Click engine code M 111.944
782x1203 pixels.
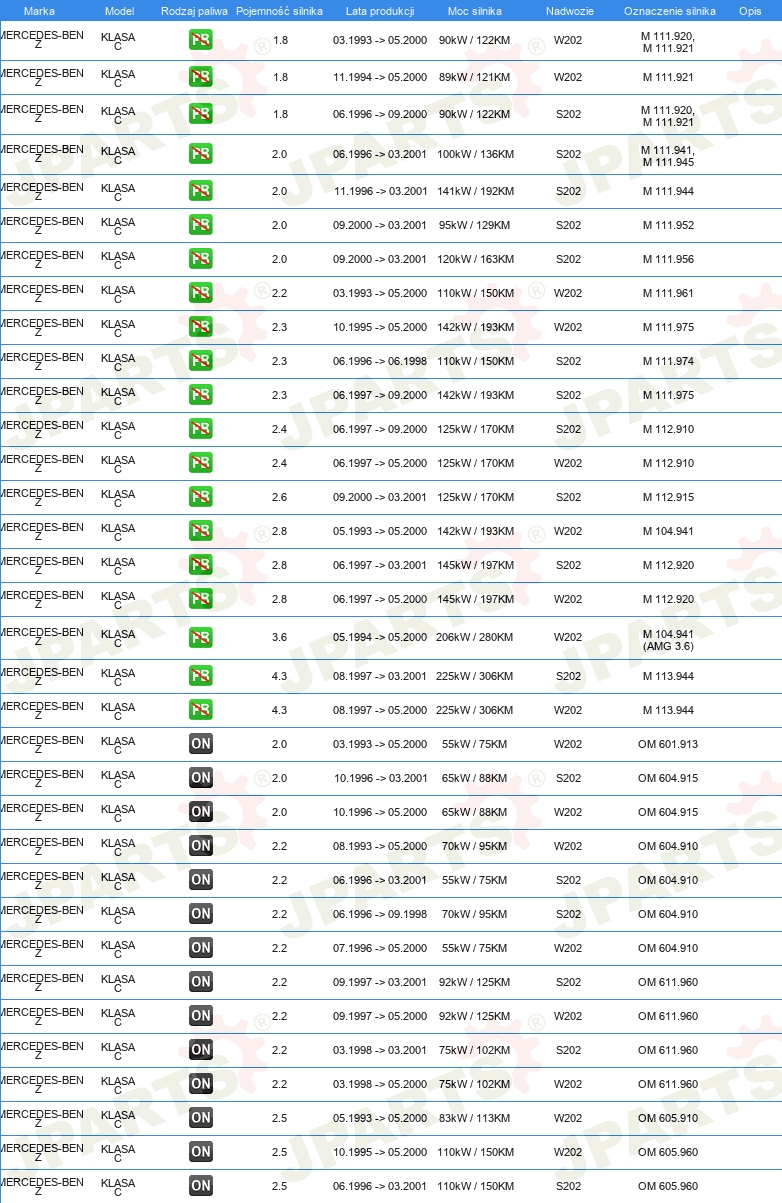tap(668, 191)
